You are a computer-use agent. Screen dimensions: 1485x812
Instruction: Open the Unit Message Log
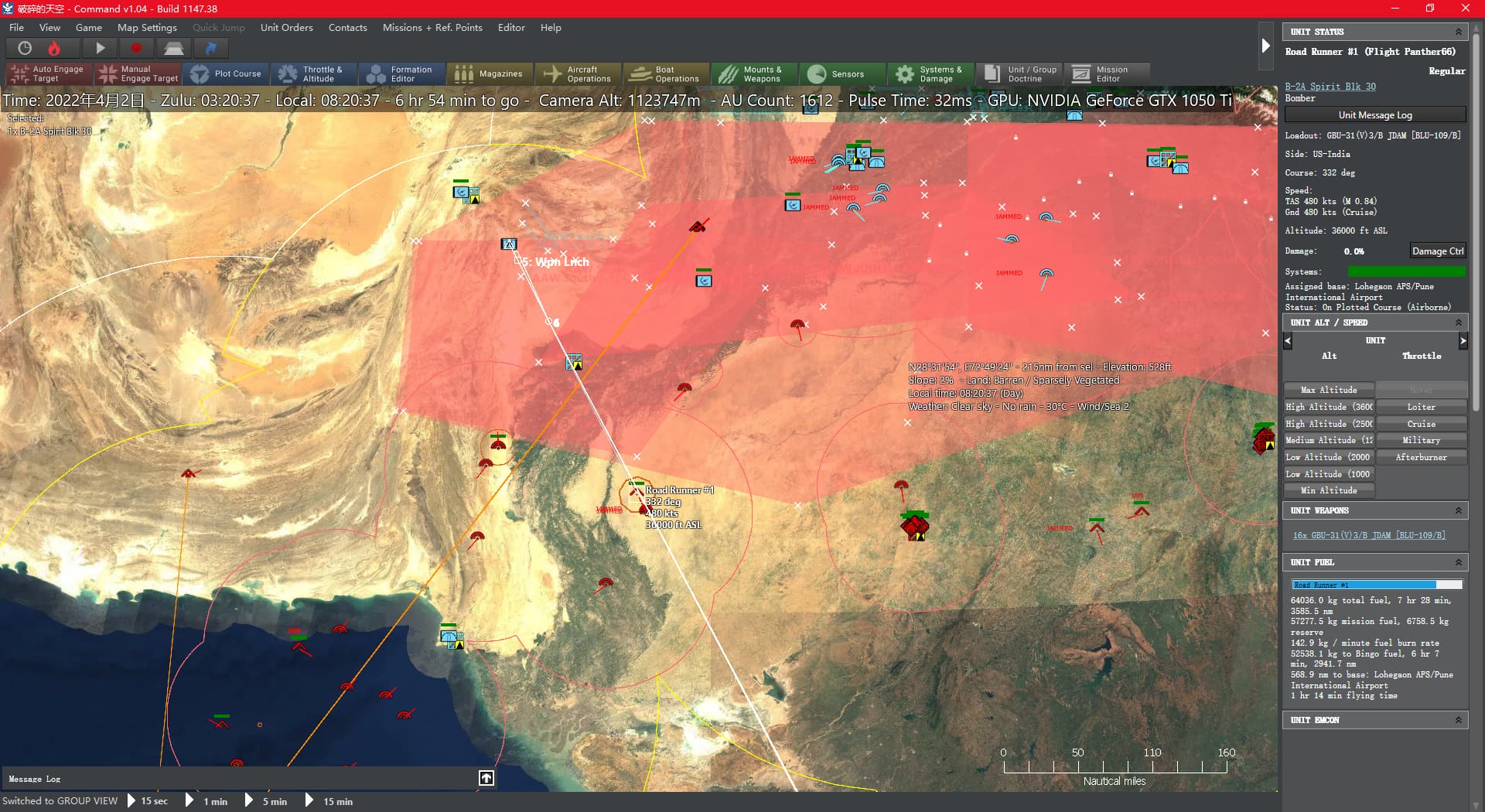point(1375,115)
